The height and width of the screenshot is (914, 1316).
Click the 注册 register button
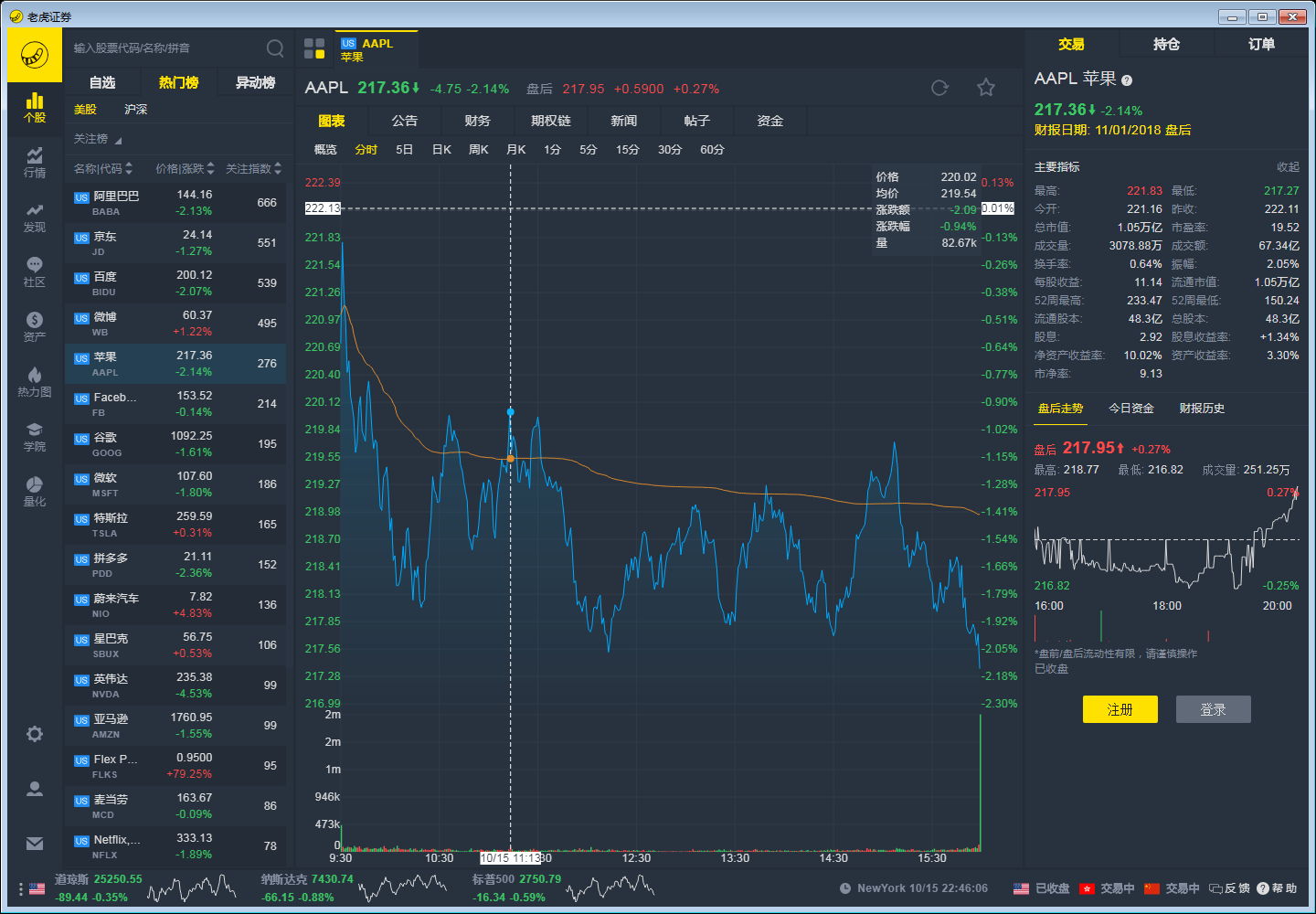coord(1120,709)
